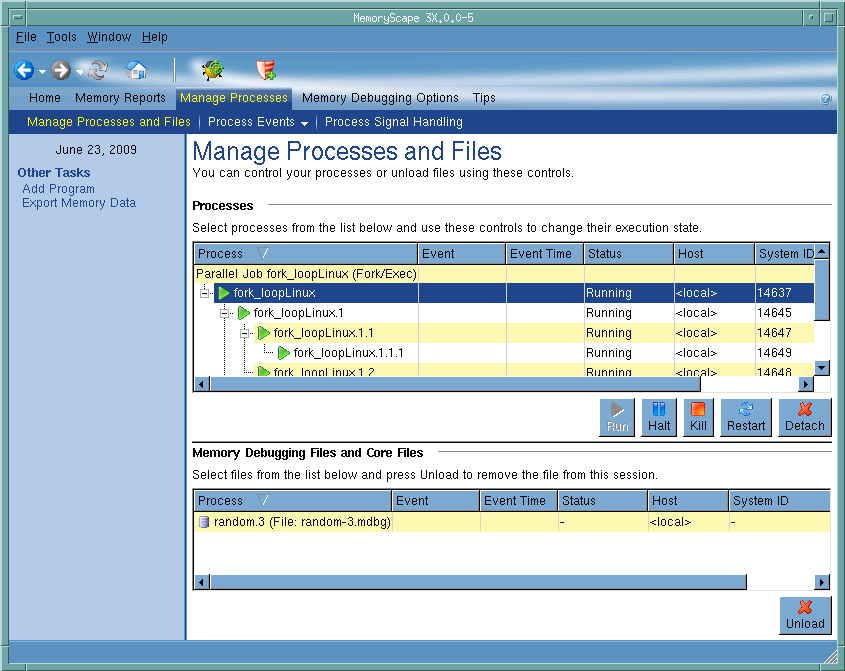Image resolution: width=845 pixels, height=671 pixels.
Task: Click the Add Program link
Action: click(58, 189)
